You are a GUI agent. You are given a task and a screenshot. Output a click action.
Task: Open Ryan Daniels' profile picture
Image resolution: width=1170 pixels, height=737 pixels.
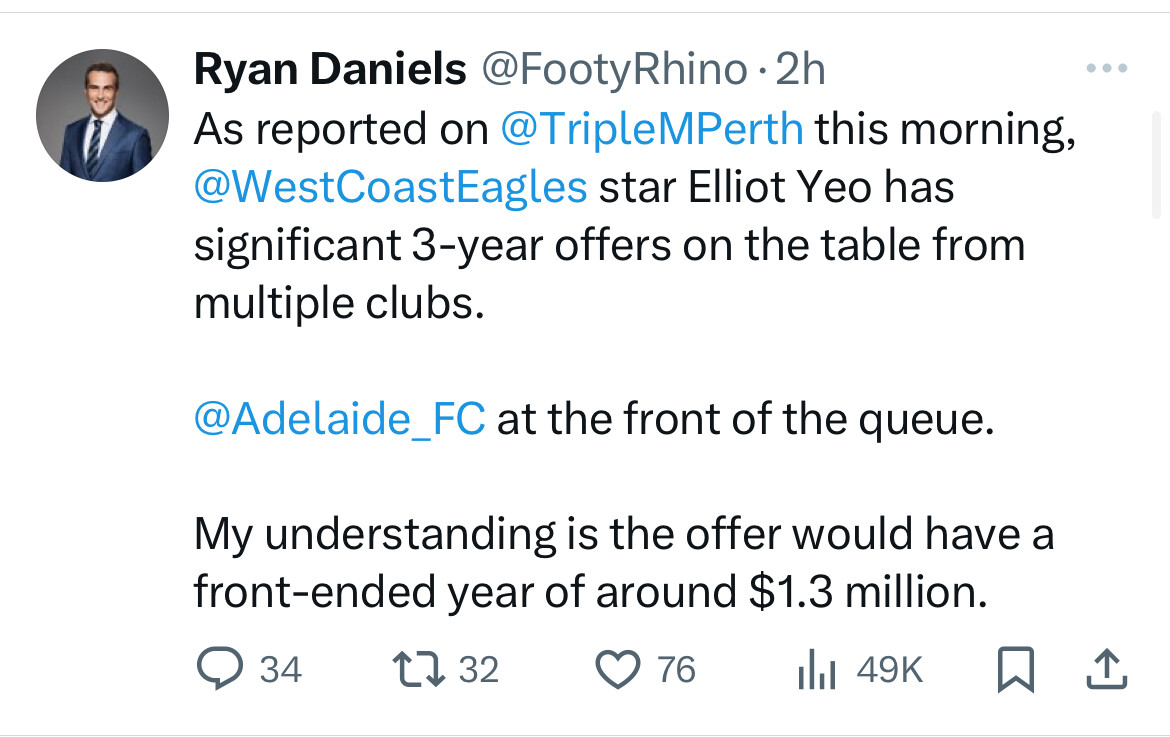pos(102,115)
